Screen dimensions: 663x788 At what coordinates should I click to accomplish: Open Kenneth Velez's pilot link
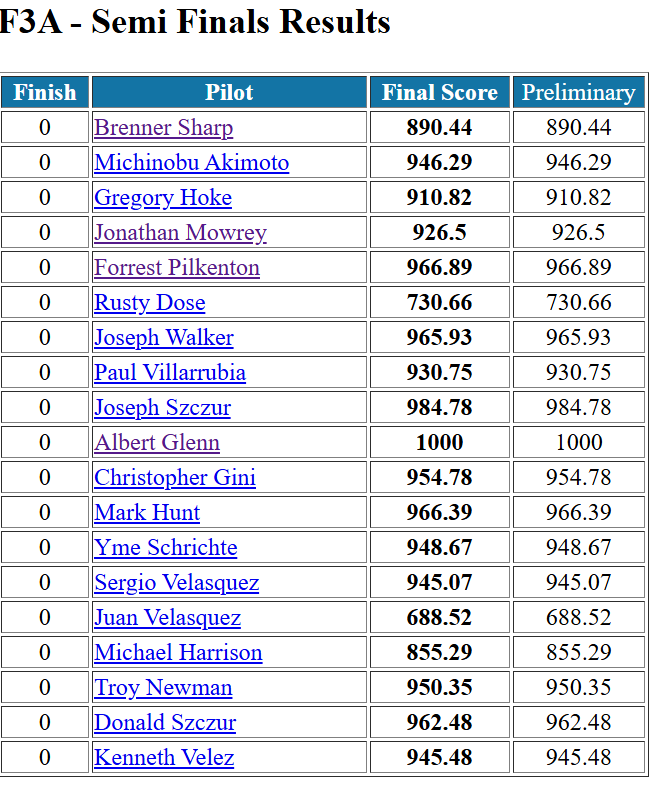pos(164,758)
